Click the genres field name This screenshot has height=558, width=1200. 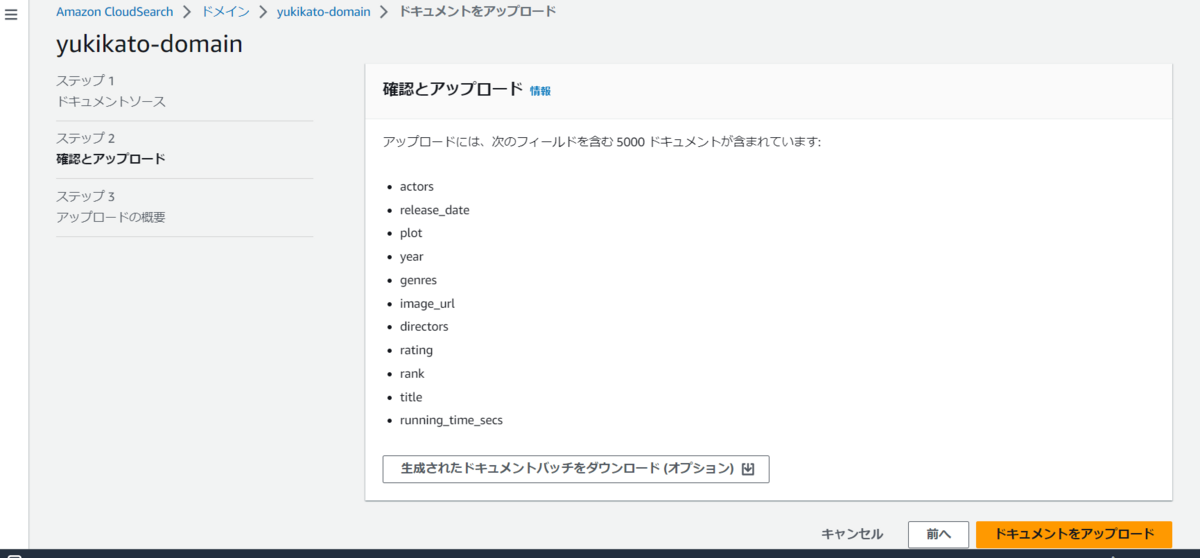418,280
